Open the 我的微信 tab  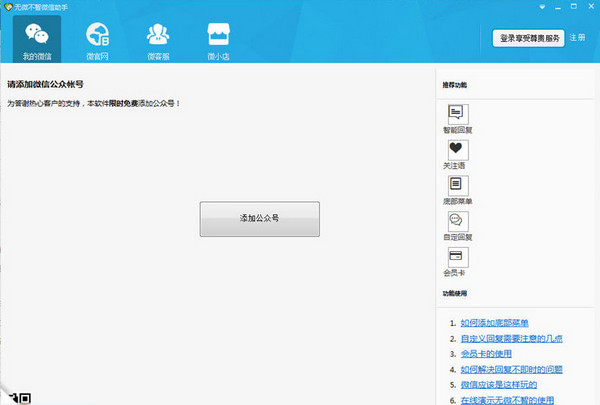pyautogui.click(x=38, y=40)
